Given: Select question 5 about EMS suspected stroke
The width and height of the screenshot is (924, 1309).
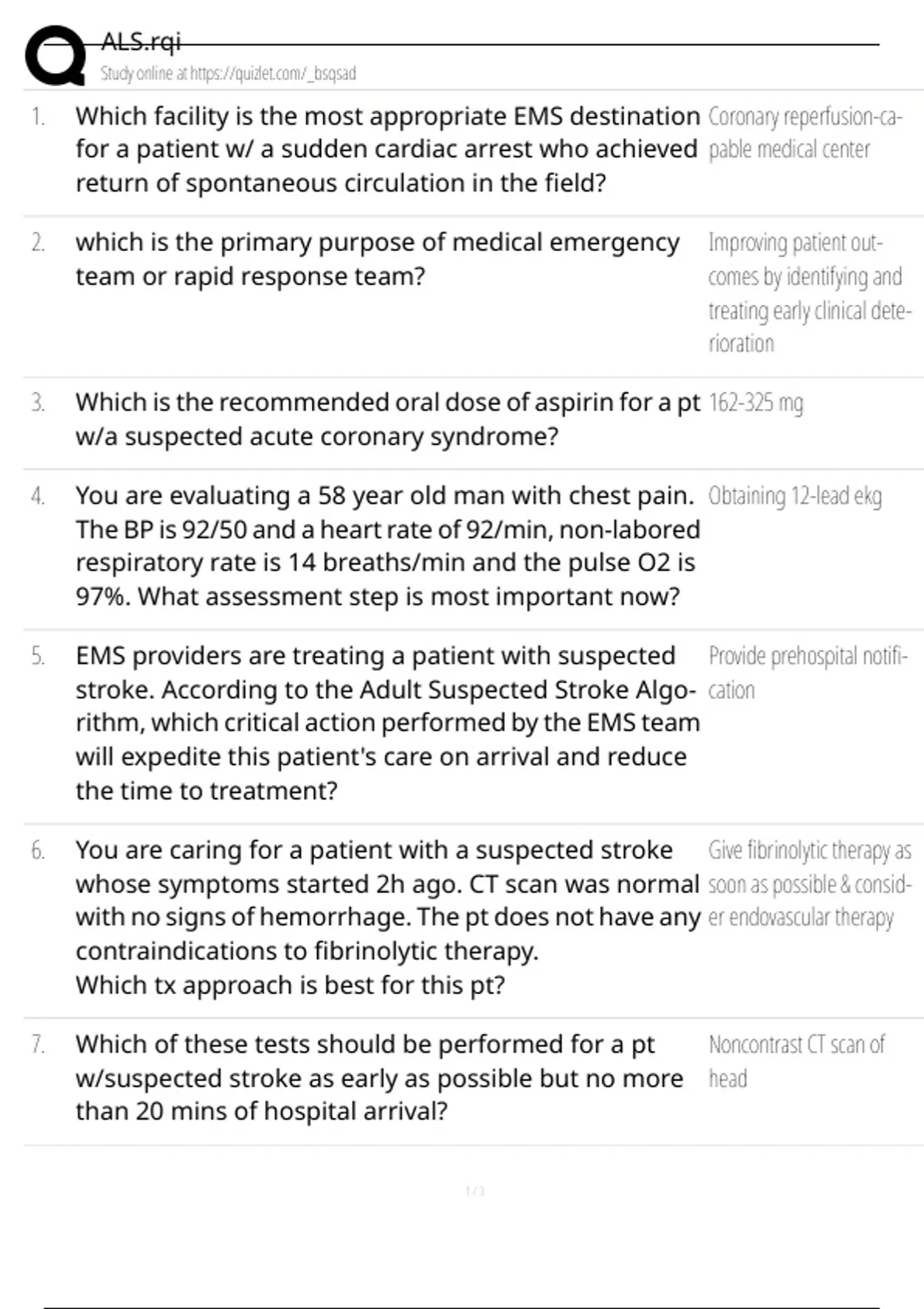Looking at the screenshot, I should tap(387, 723).
